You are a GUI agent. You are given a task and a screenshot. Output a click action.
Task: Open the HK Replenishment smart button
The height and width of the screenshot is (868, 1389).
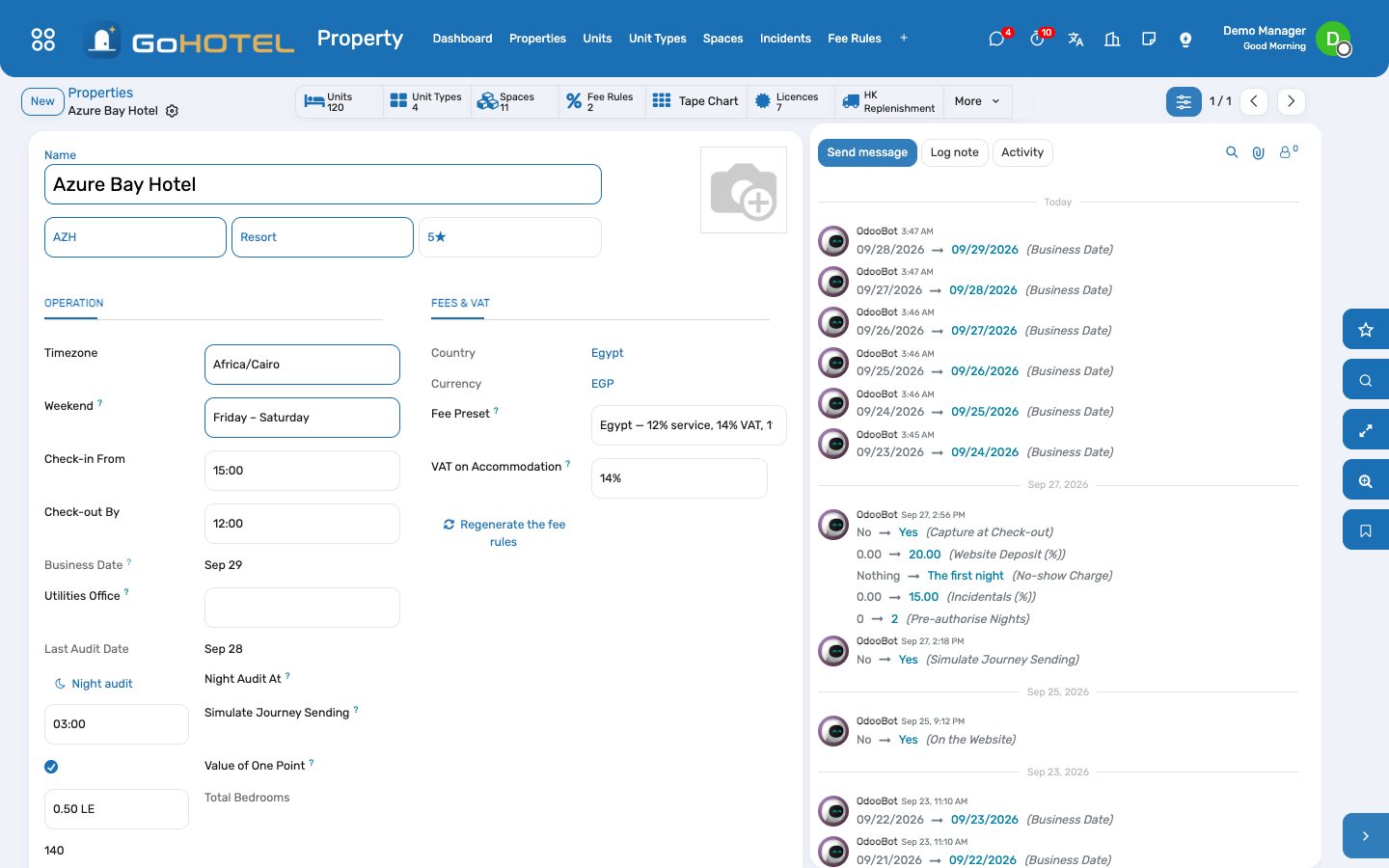click(888, 101)
